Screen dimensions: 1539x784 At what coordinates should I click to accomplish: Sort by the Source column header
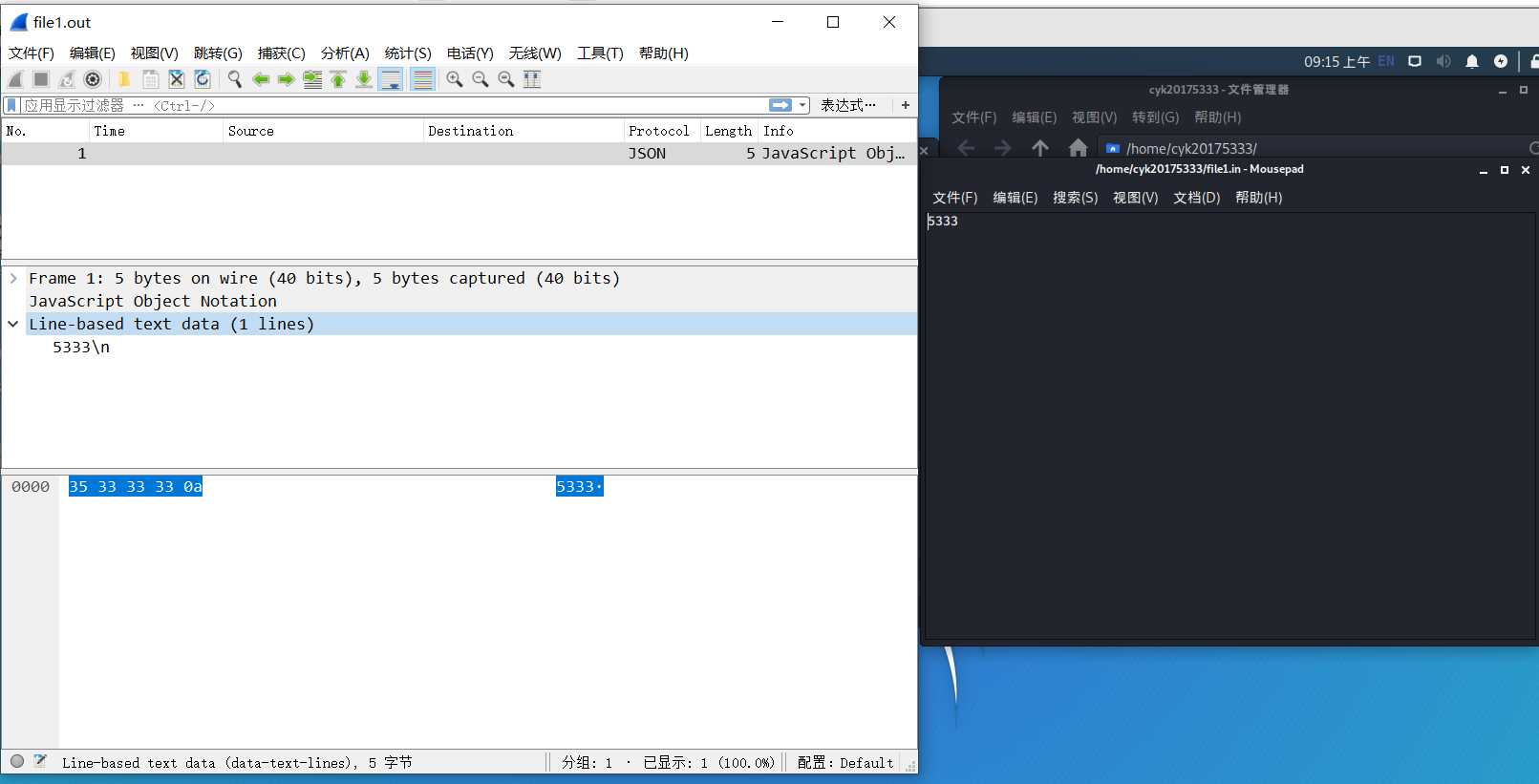coord(323,131)
